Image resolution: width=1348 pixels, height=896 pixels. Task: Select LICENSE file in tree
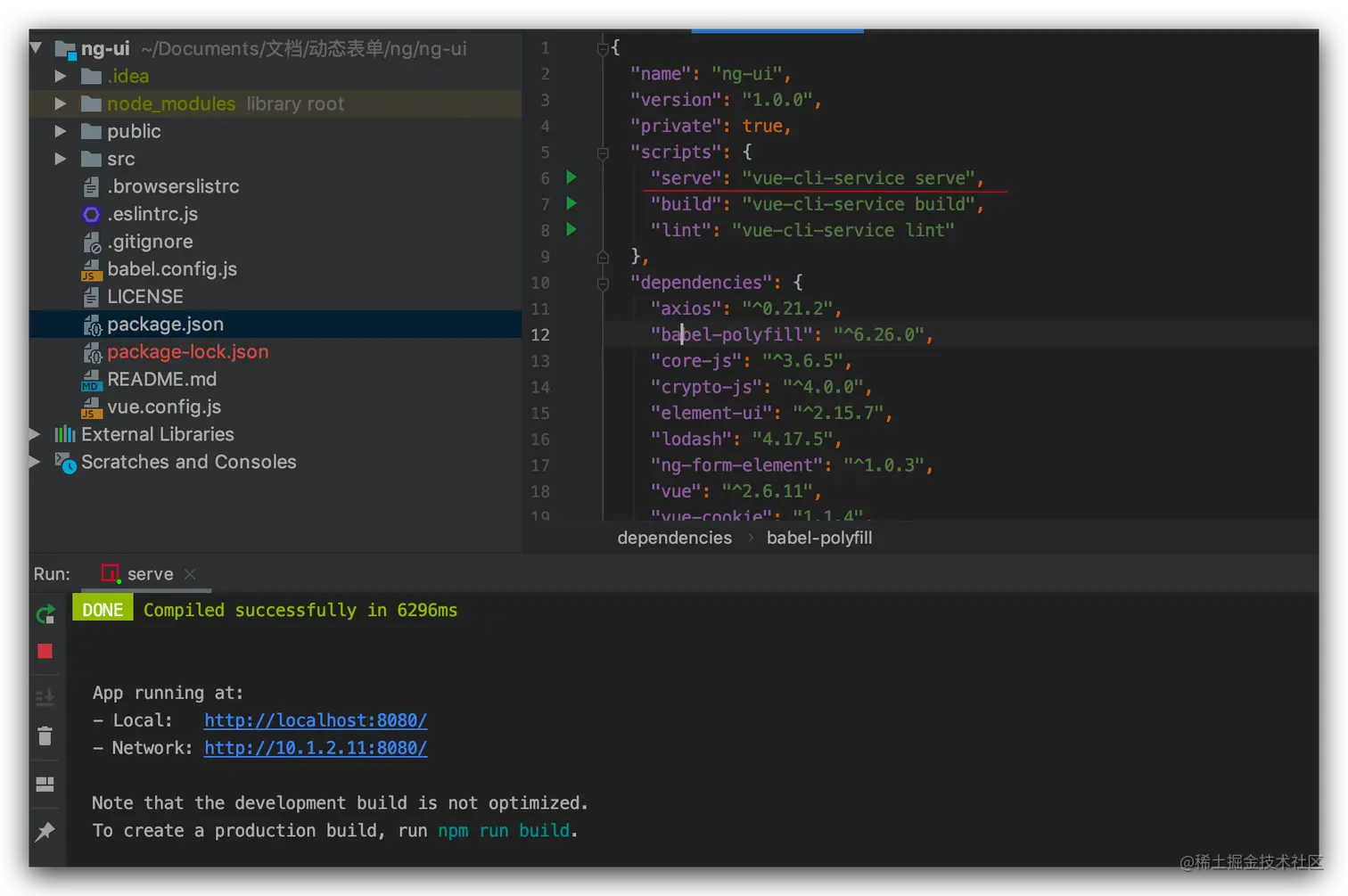[x=275, y=297]
